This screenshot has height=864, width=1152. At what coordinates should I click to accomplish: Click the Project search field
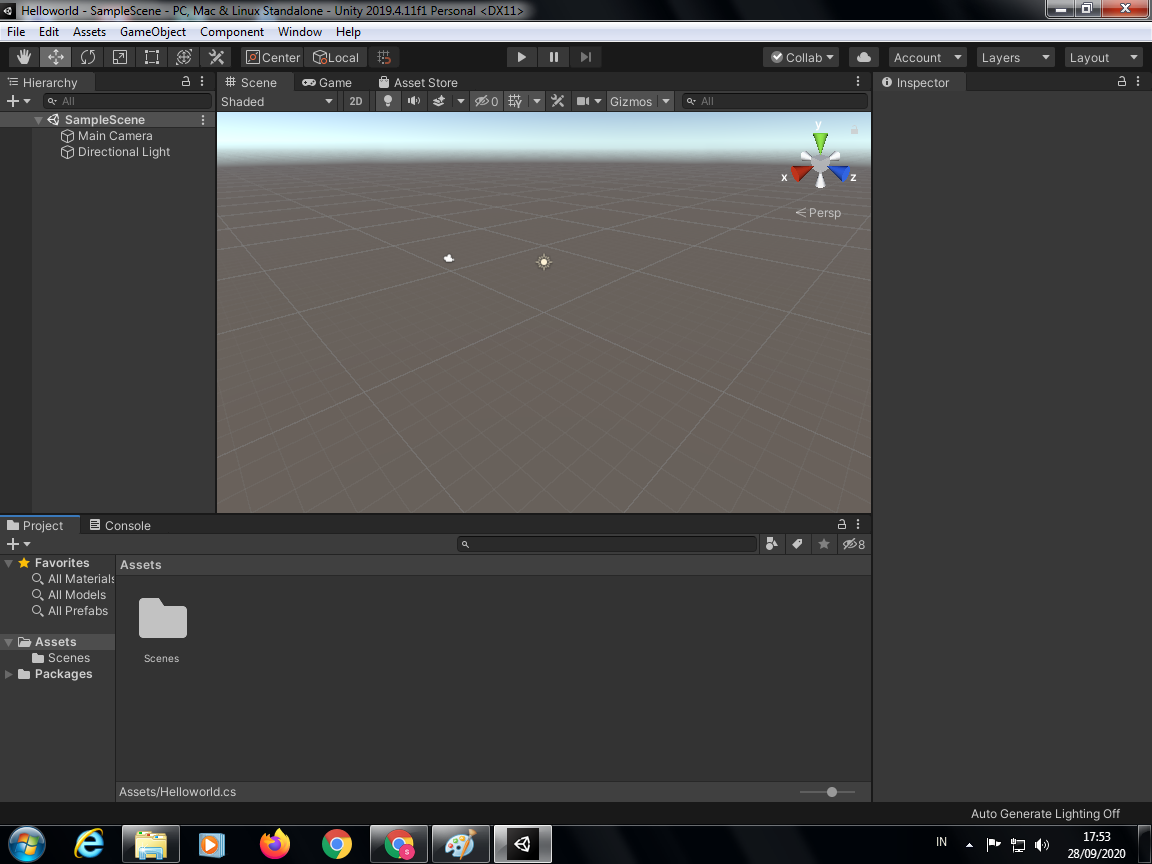[x=607, y=544]
